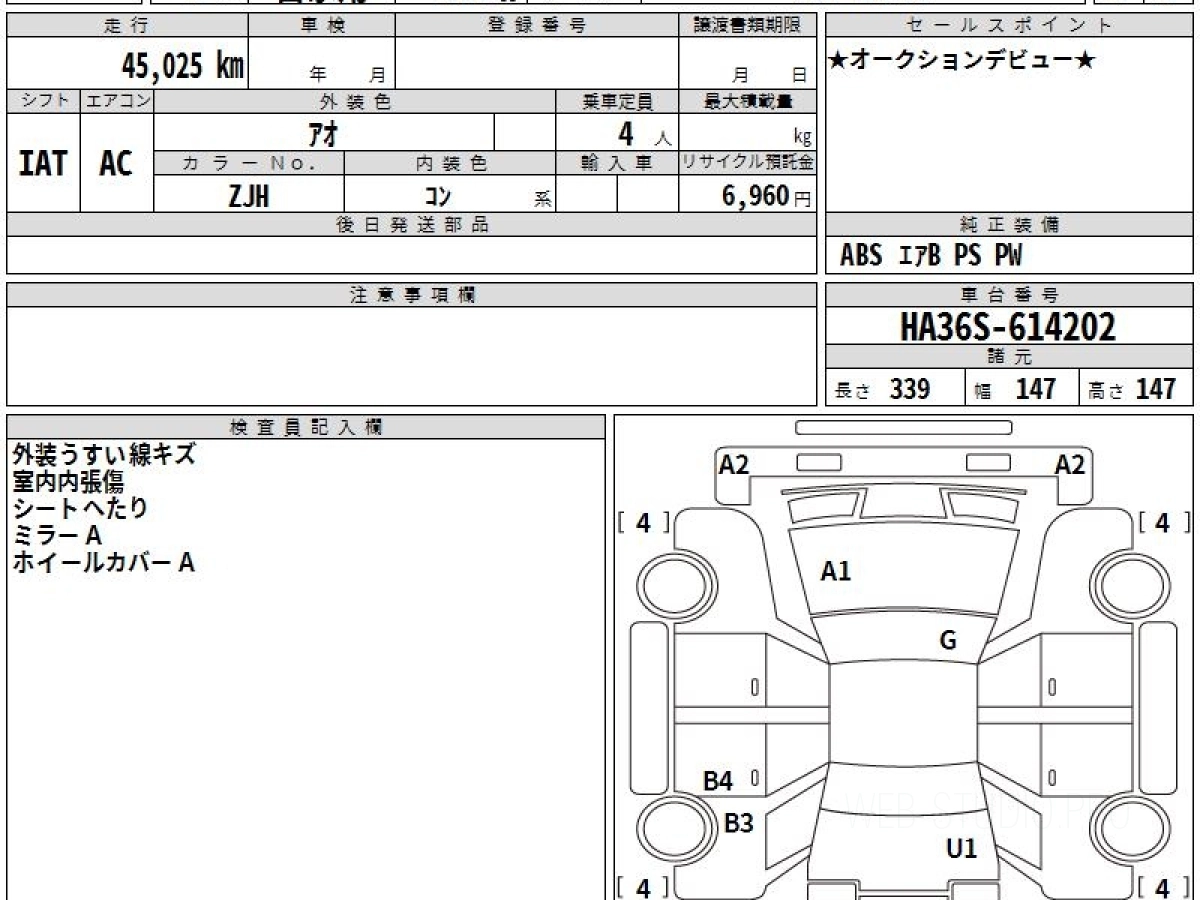Select the equipment list ABS エアB PS PW

click(x=931, y=256)
